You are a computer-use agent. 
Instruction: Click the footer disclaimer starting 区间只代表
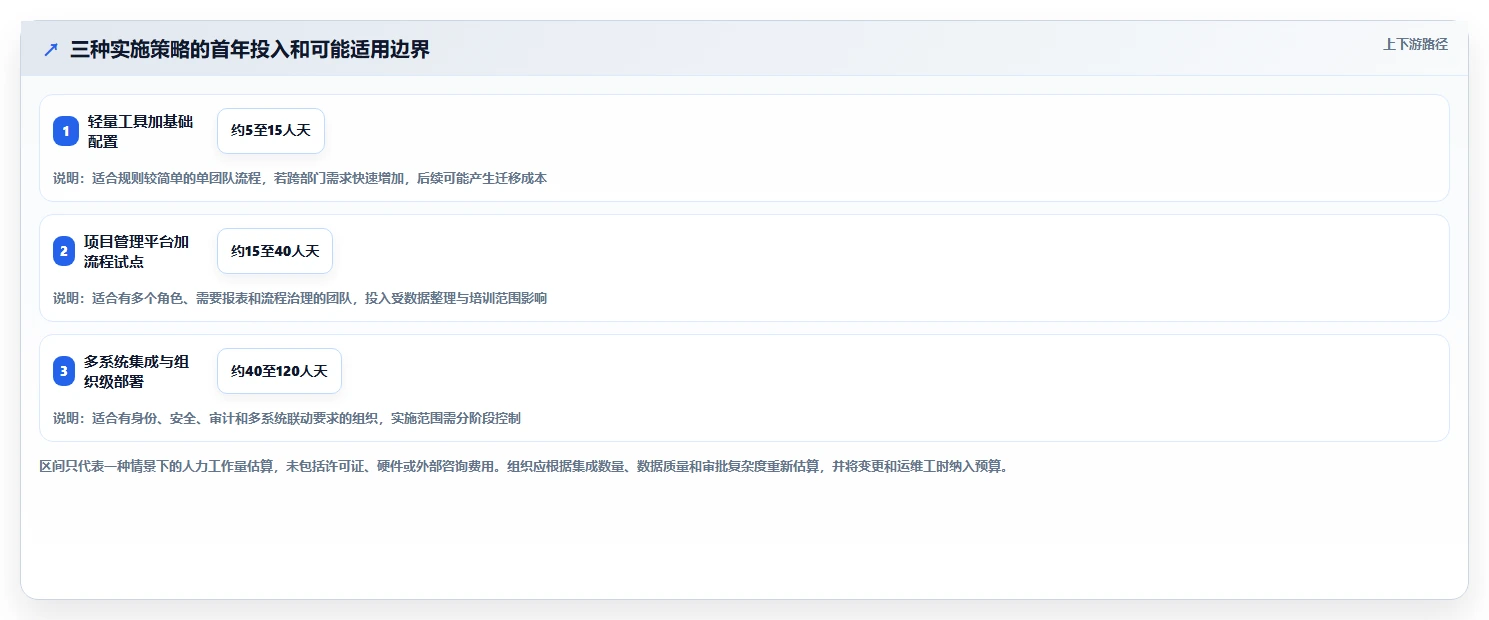pyautogui.click(x=524, y=466)
